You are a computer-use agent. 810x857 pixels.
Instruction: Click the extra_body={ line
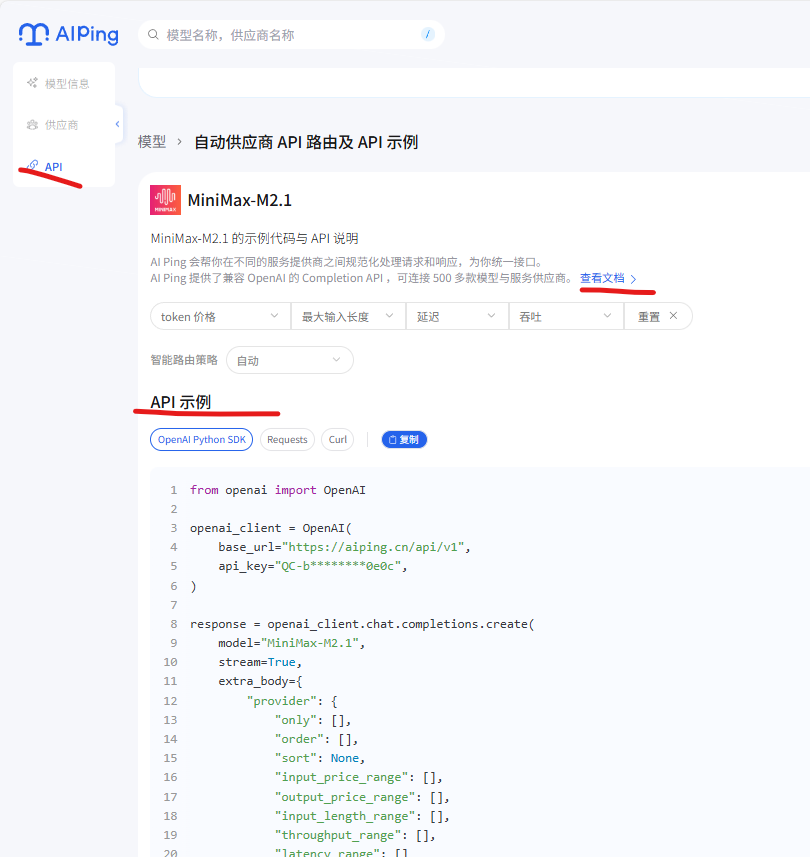260,682
